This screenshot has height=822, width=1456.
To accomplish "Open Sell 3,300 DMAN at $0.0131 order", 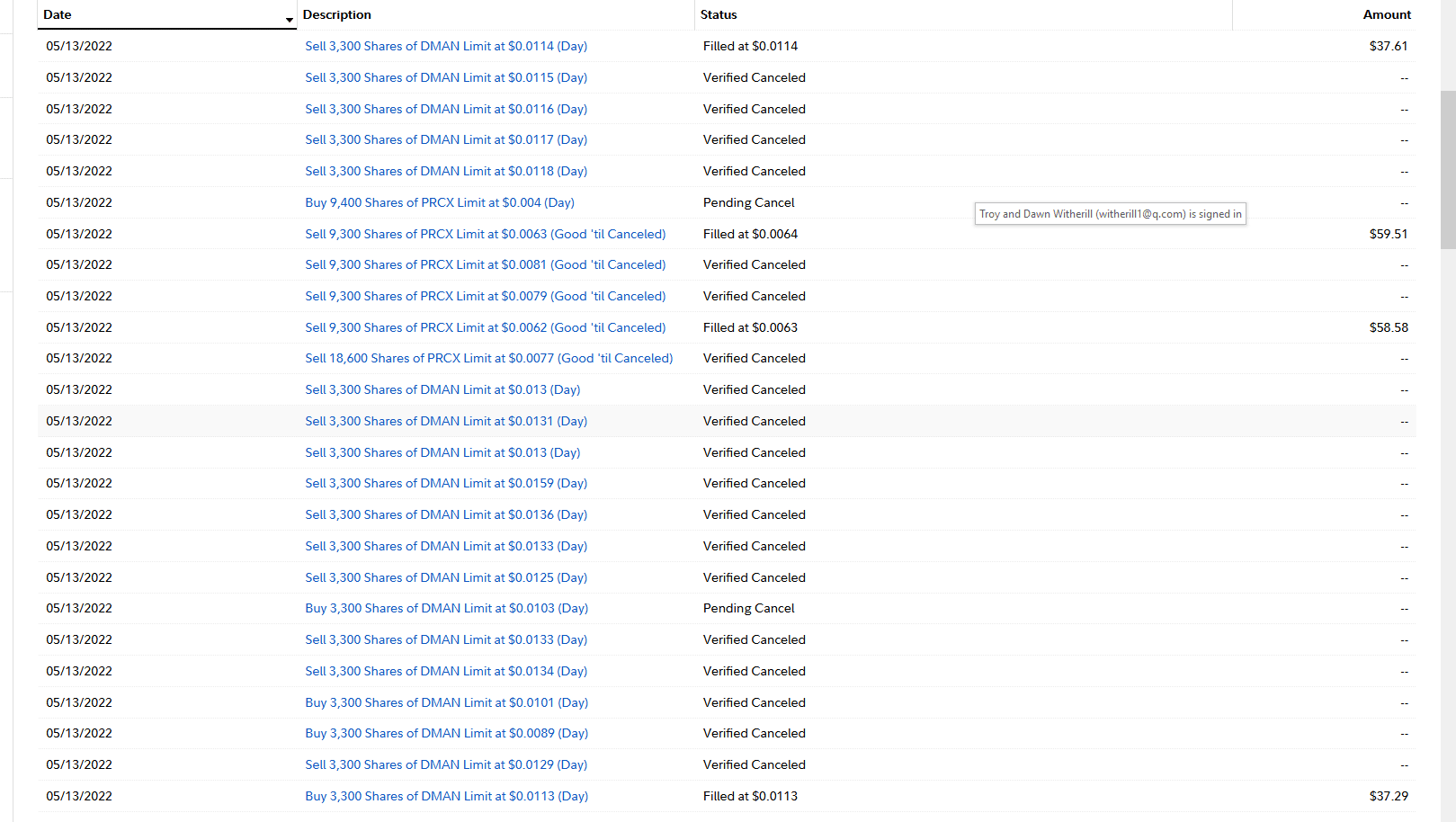I will click(x=445, y=421).
